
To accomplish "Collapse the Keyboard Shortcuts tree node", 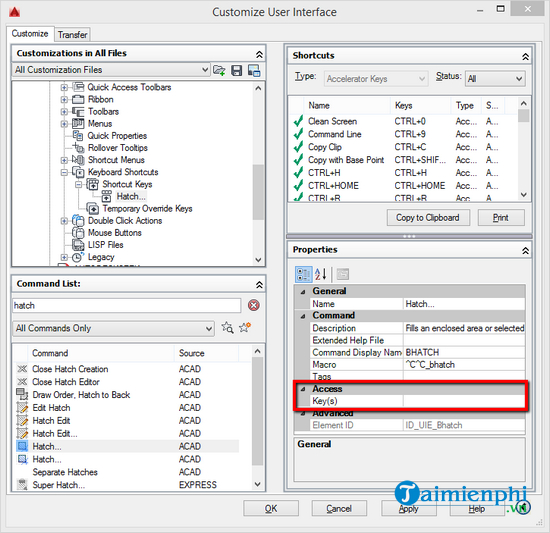I will 64,173.
